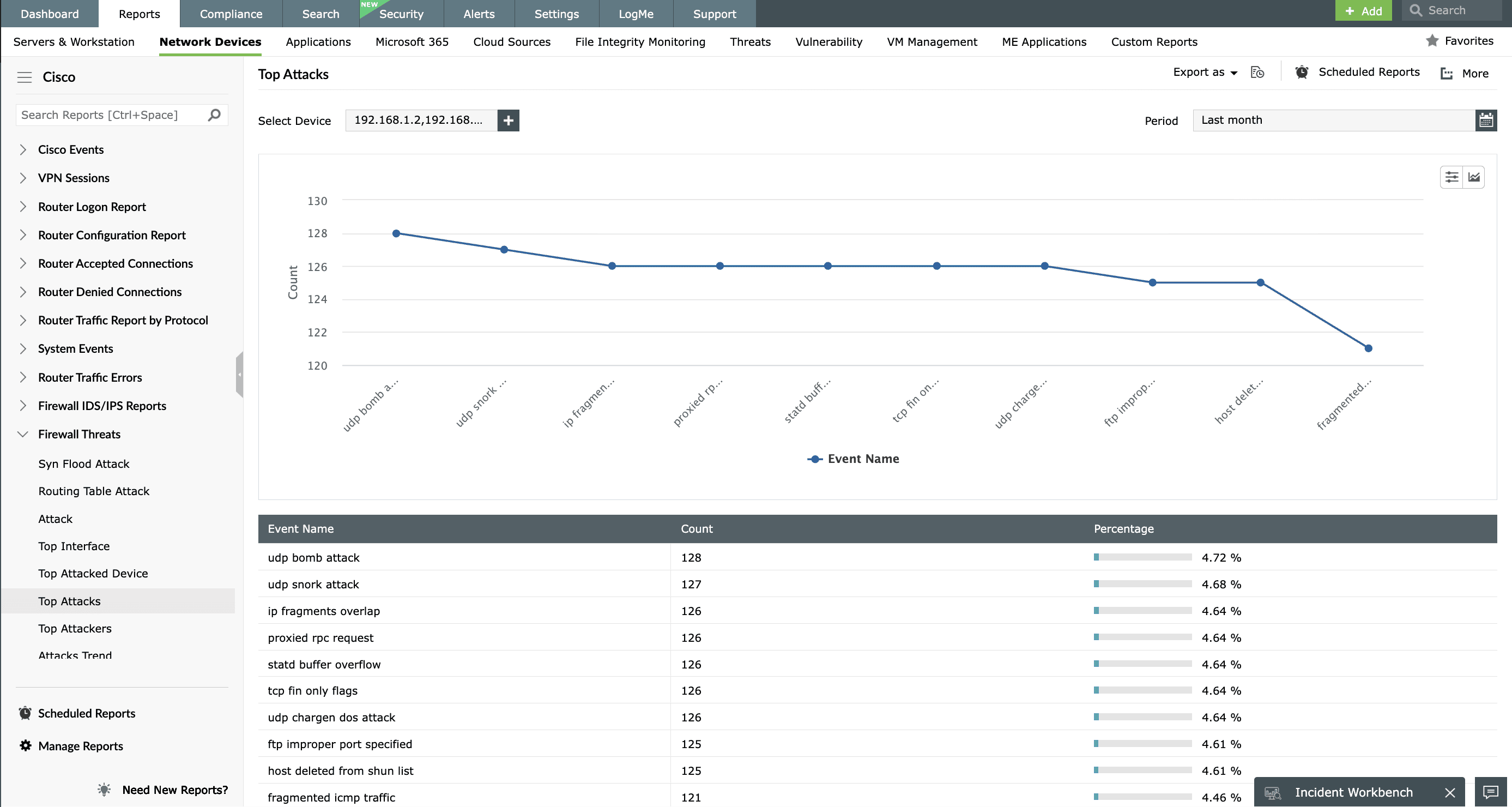
Task: Open chart settings sliders icon
Action: (1451, 177)
